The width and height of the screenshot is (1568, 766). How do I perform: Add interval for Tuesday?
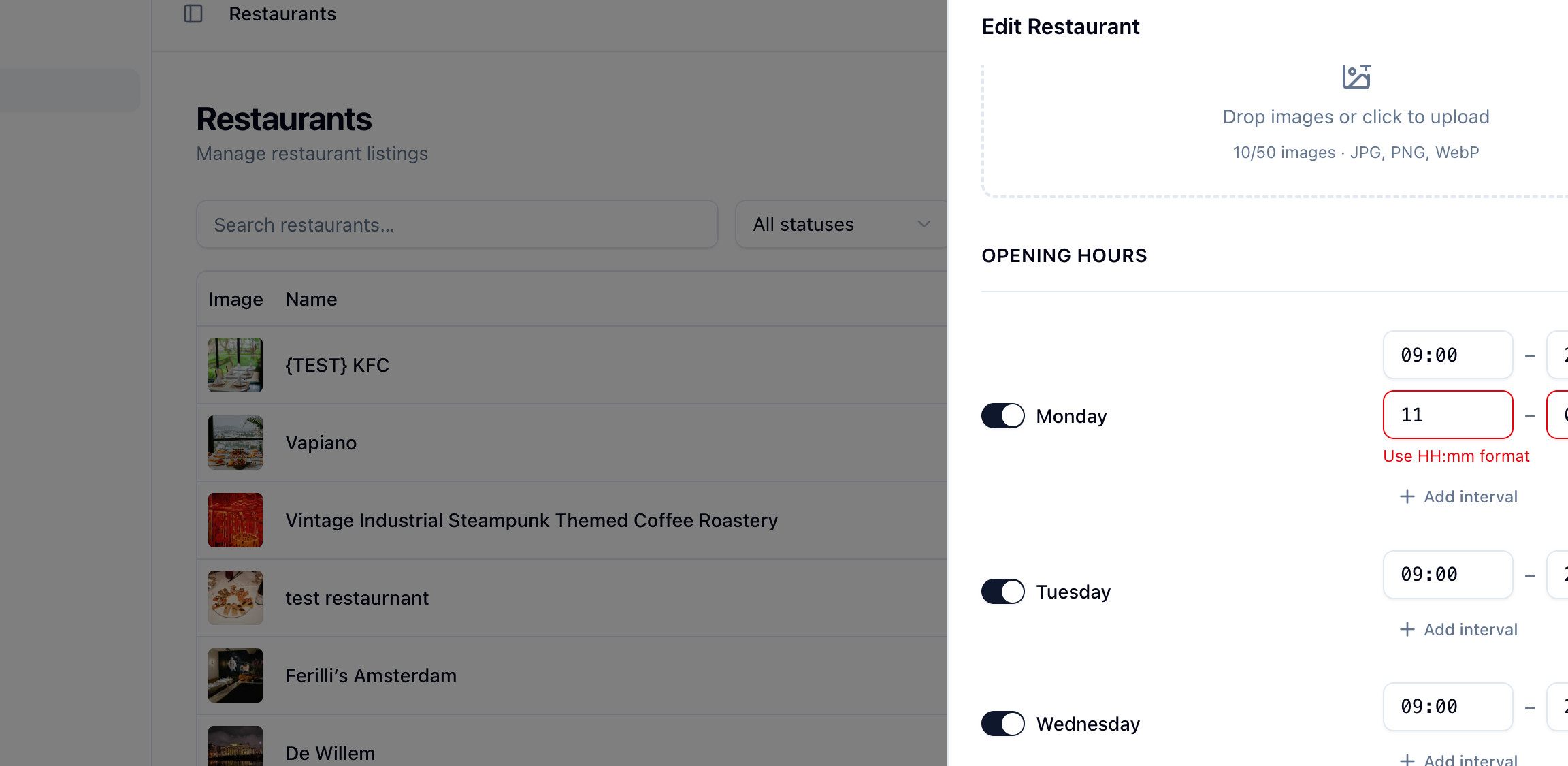(x=1458, y=629)
